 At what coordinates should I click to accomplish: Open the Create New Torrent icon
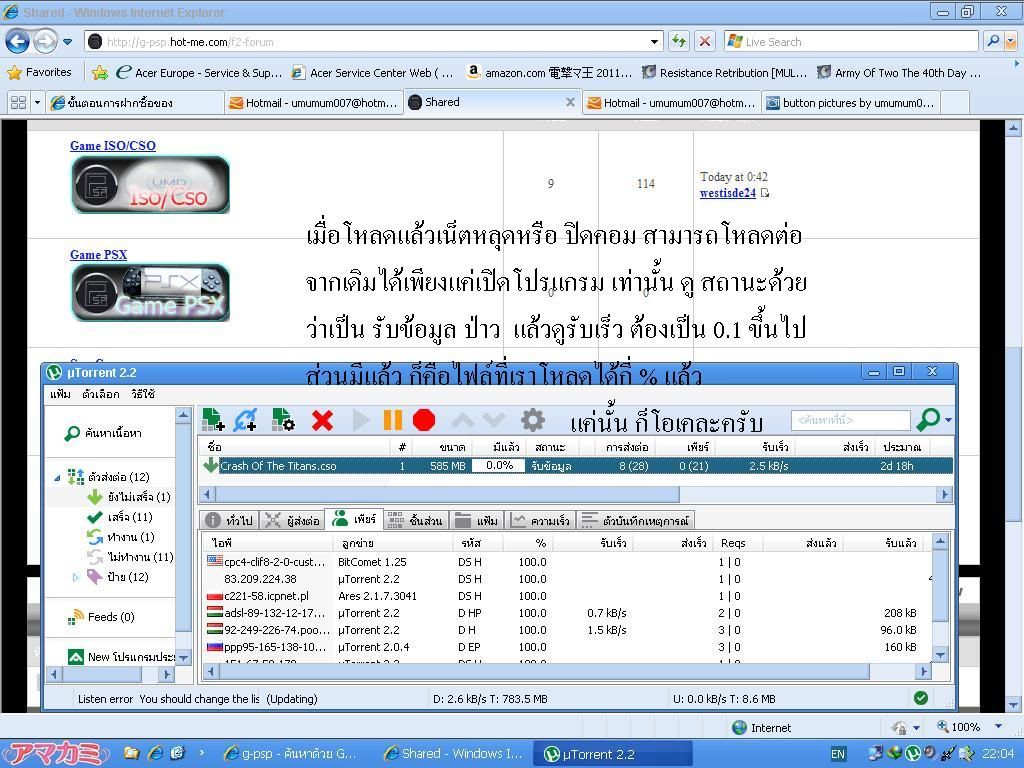tap(283, 420)
